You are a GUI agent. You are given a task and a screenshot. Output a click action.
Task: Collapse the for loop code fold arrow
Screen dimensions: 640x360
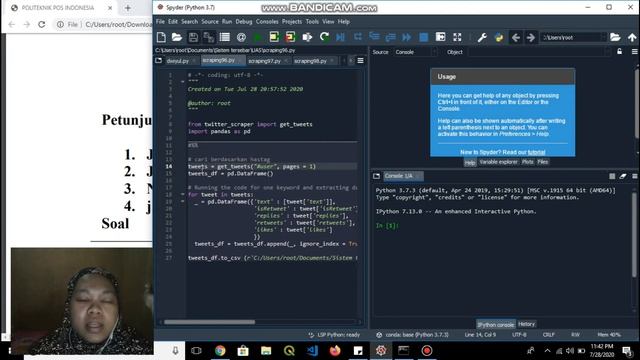tap(182, 195)
